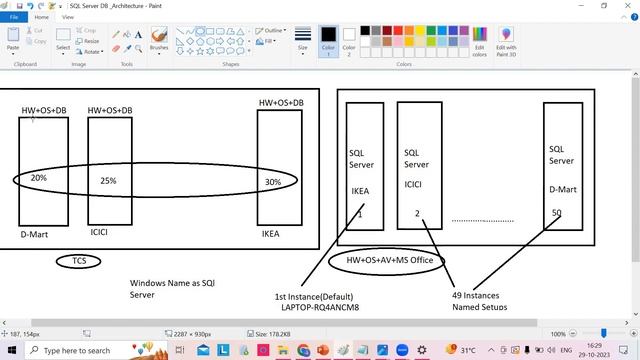Image resolution: width=640 pixels, height=360 pixels.
Task: Open Task View on the taskbar
Action: [x=180, y=350]
